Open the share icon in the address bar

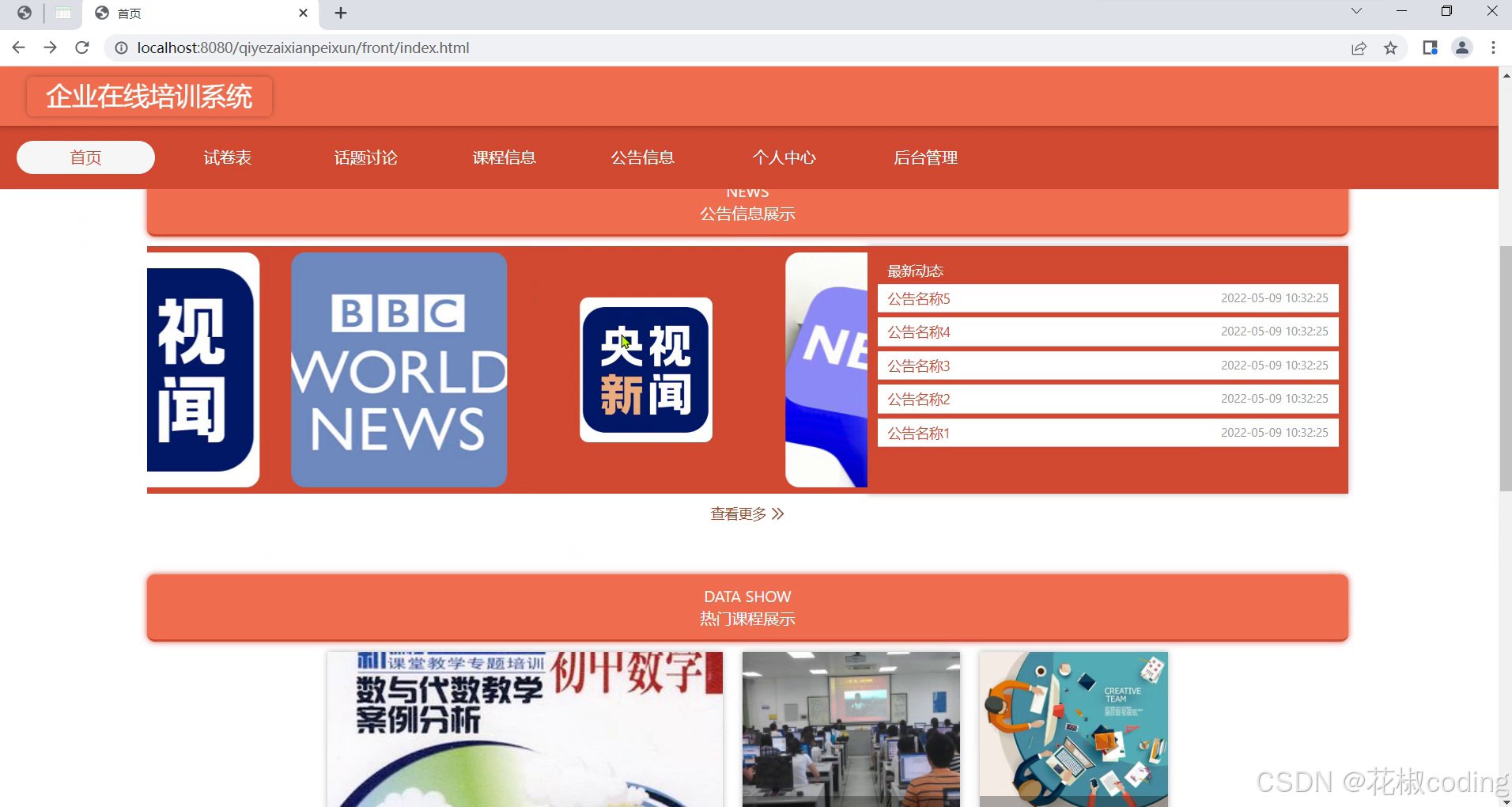click(x=1359, y=47)
